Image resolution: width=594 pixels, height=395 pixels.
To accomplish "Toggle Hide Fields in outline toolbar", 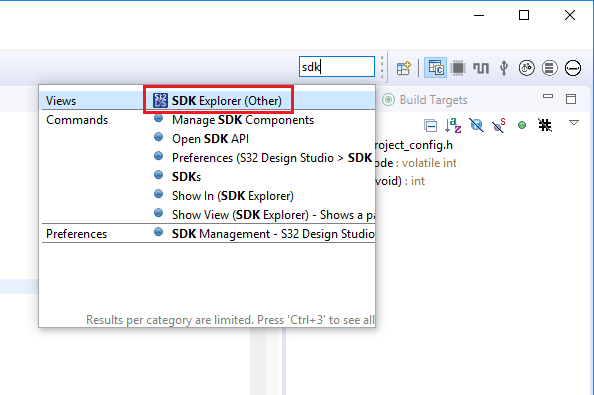I will coord(476,125).
